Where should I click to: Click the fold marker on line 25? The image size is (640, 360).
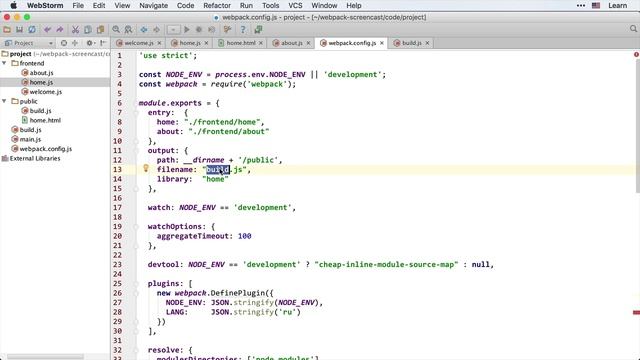pyautogui.click(x=136, y=284)
